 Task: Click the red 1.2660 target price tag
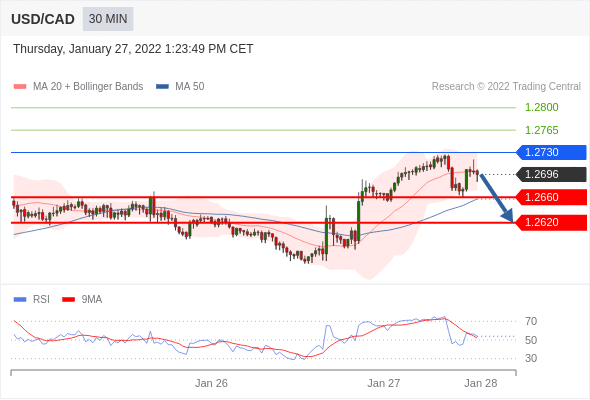pyautogui.click(x=551, y=197)
